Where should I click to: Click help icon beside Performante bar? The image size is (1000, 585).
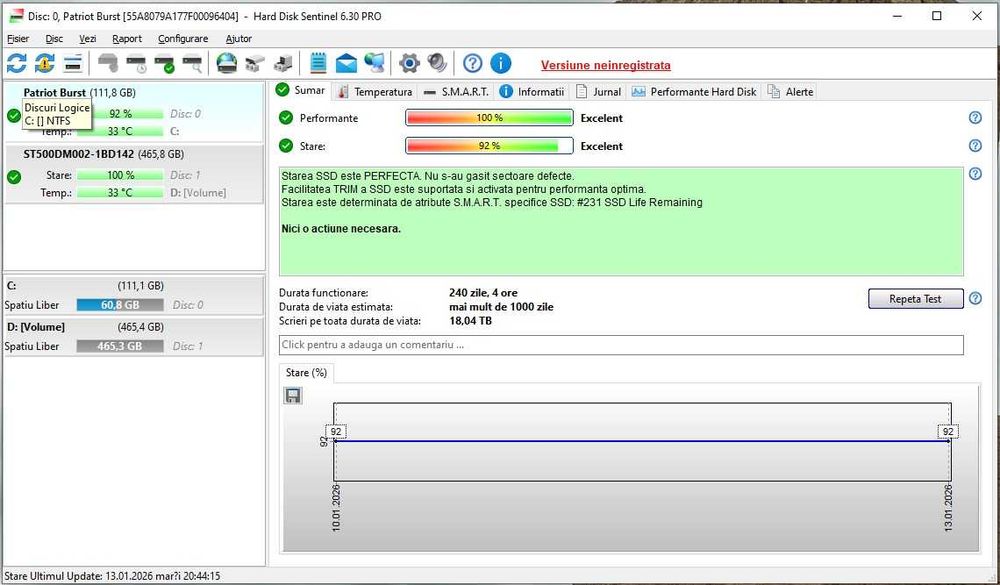(974, 117)
